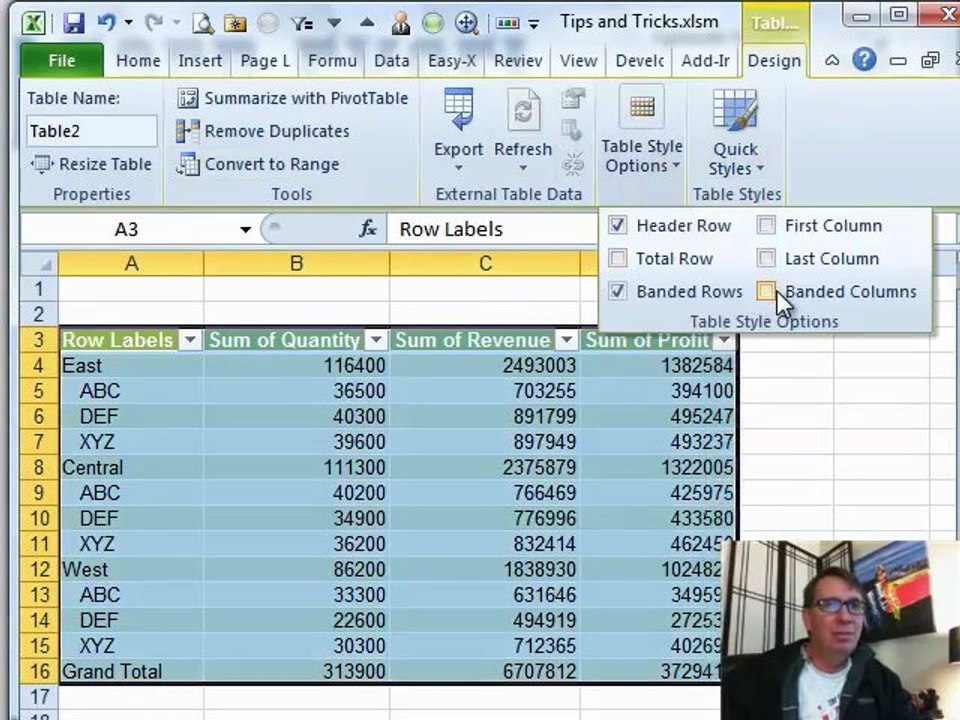Click the up triangle icon in quick access toolbar

tap(367, 23)
